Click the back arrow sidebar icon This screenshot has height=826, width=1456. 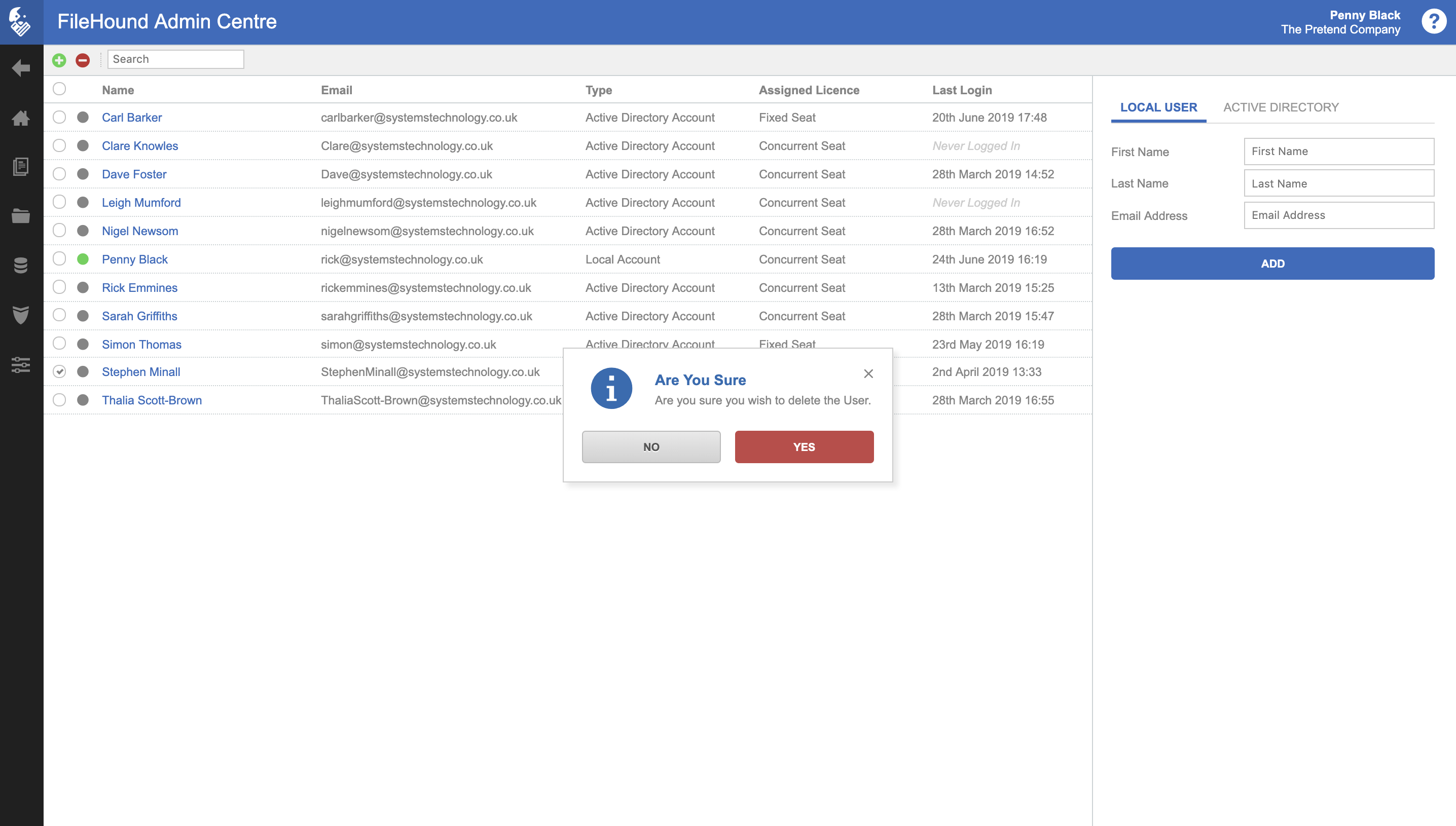click(x=21, y=68)
